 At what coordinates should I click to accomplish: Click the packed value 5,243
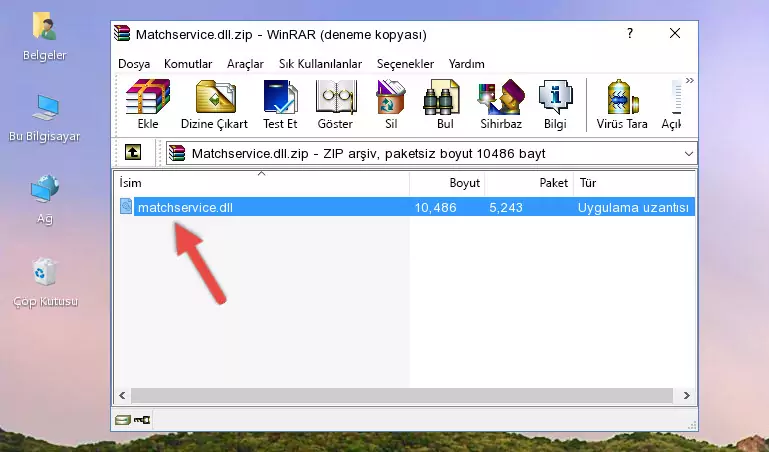[506, 207]
